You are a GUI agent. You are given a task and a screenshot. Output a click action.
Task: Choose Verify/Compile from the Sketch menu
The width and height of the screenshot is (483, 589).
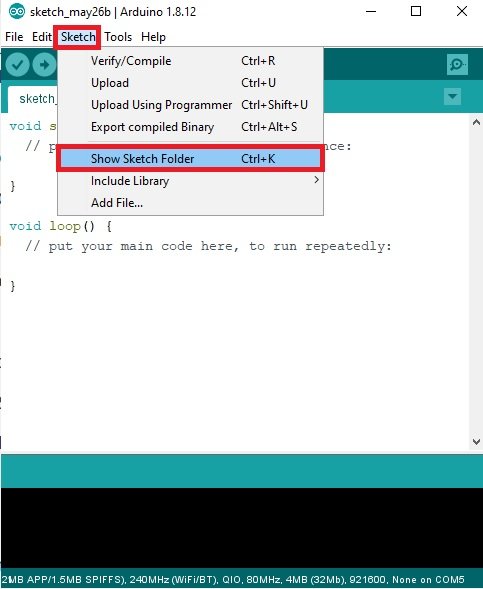pyautogui.click(x=190, y=61)
